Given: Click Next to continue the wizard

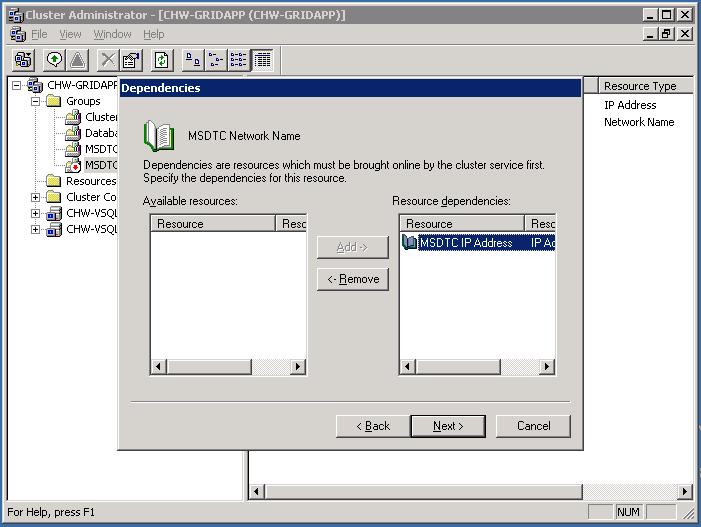Looking at the screenshot, I should pos(448,426).
